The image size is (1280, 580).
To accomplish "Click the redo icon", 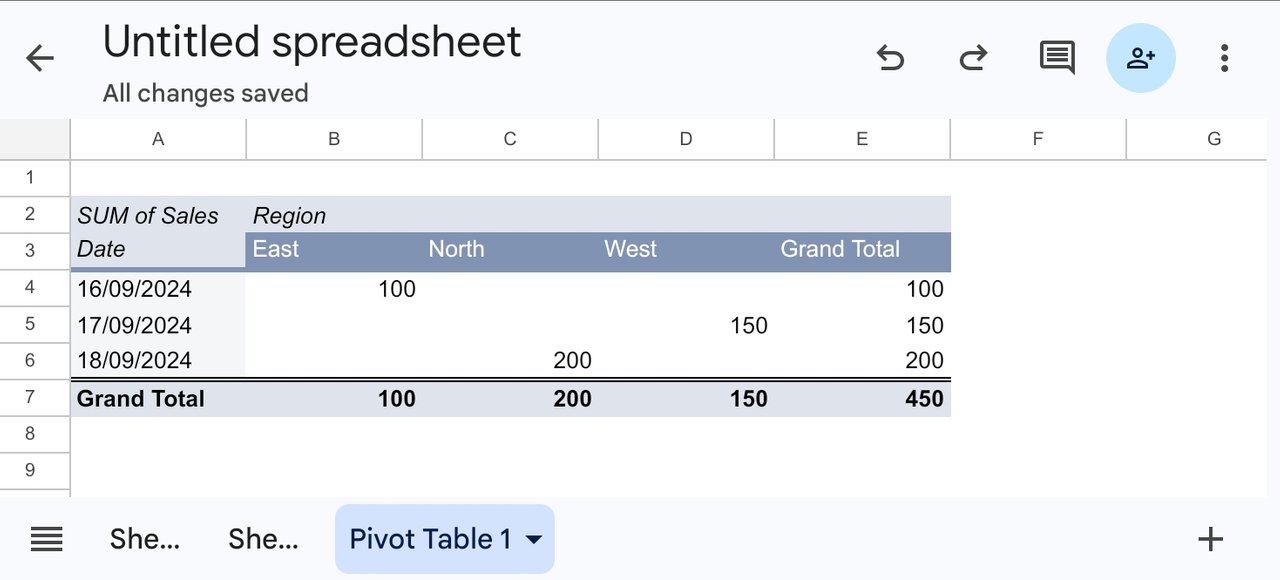I will click(973, 58).
